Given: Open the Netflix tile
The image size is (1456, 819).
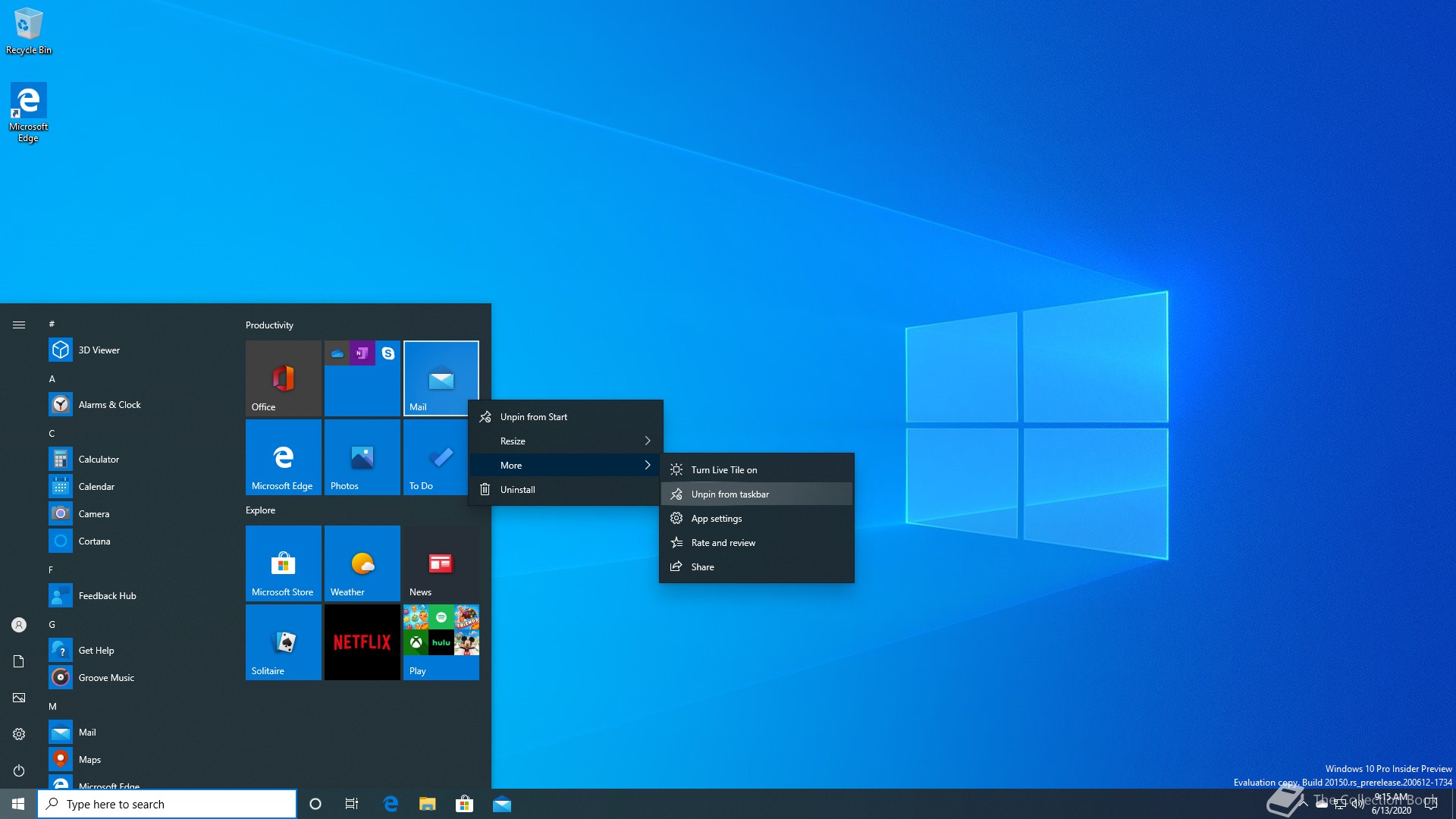Looking at the screenshot, I should tap(362, 642).
